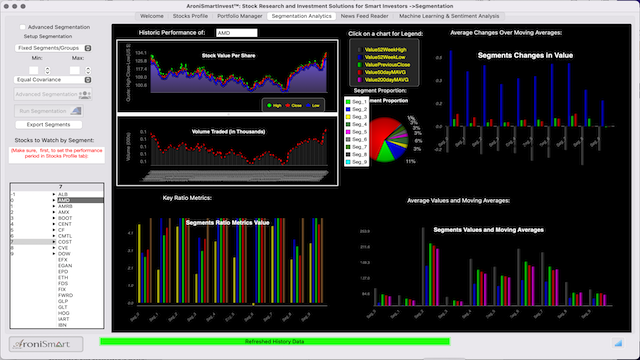The width and height of the screenshot is (640, 360).
Task: Click the Value50dayMAVG legend color box
Action: (360, 72)
